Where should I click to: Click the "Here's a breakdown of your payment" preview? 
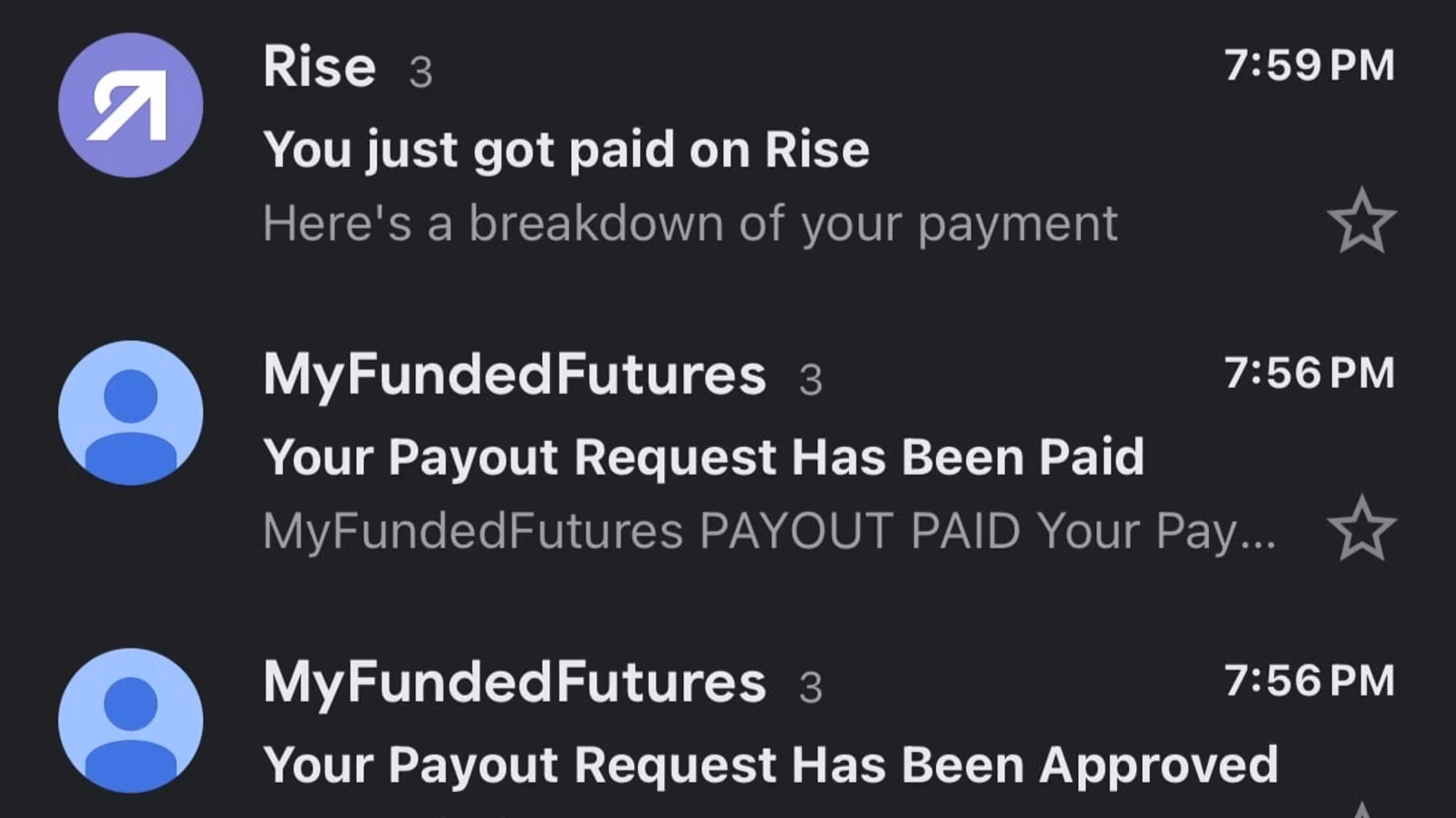click(x=691, y=224)
